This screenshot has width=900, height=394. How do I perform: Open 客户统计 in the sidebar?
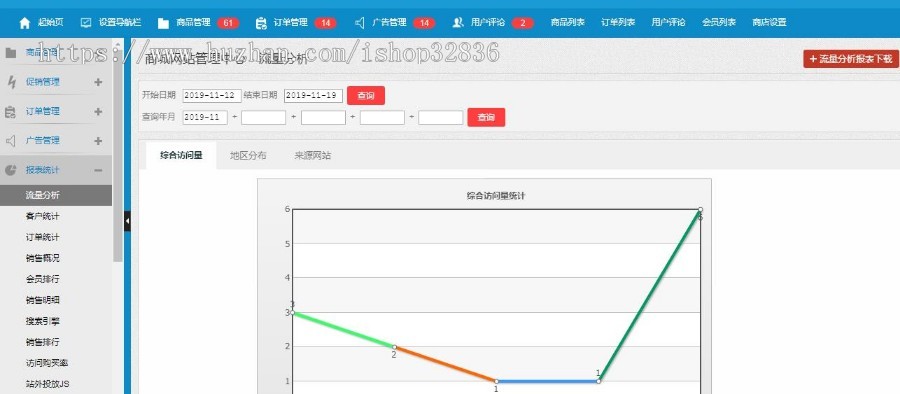[x=42, y=217]
